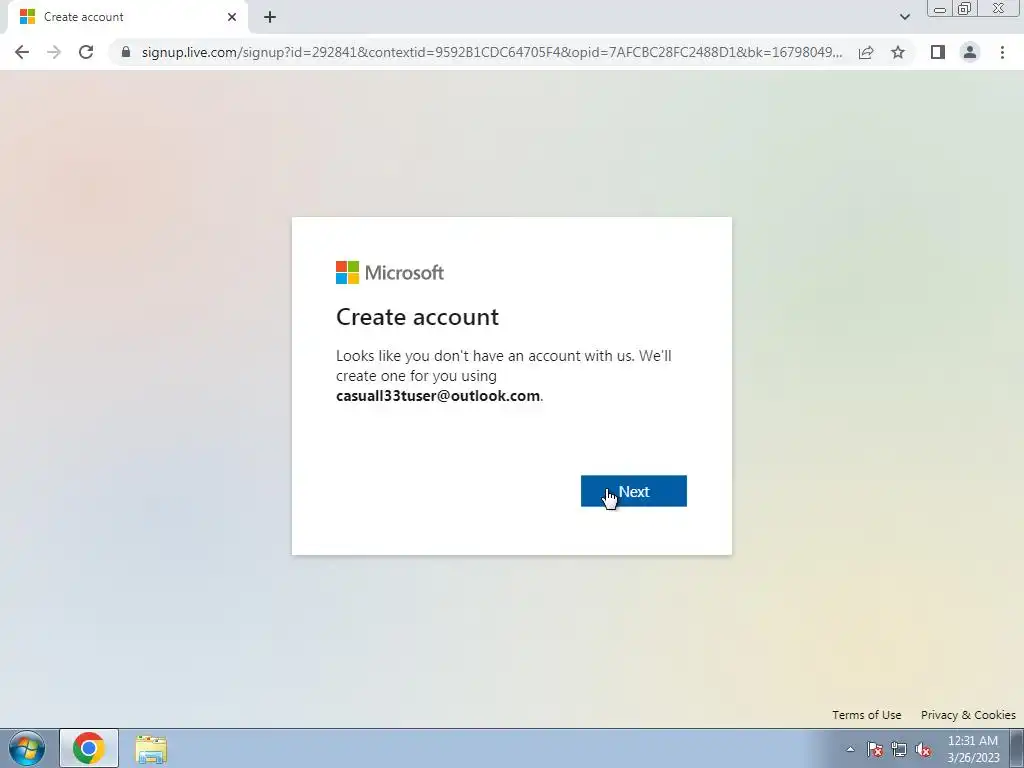1024x768 pixels.
Task: Restore down the Chrome window
Action: [x=965, y=8]
